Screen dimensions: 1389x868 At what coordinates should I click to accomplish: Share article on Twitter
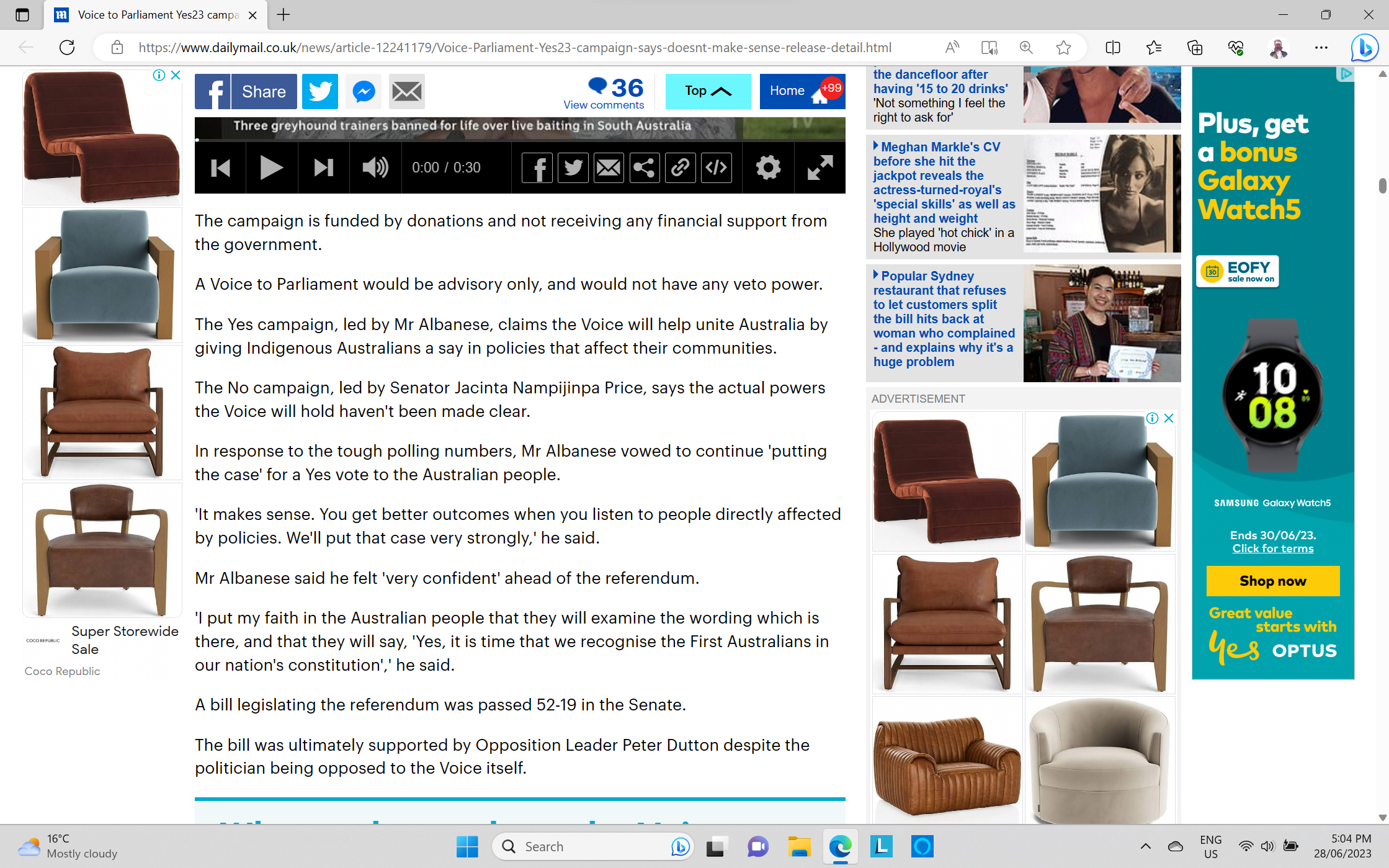(320, 91)
